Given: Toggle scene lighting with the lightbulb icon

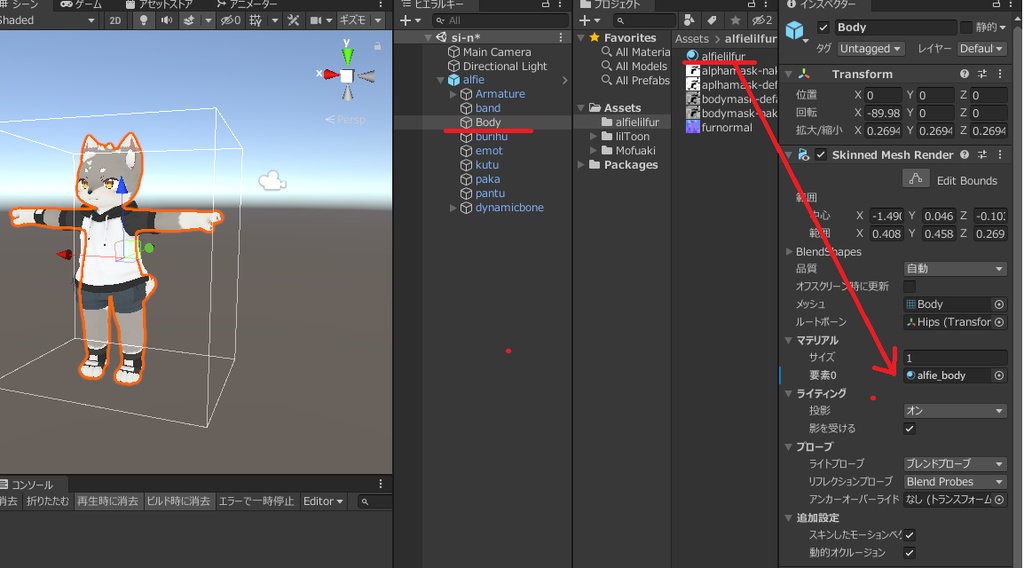Looking at the screenshot, I should [x=144, y=20].
